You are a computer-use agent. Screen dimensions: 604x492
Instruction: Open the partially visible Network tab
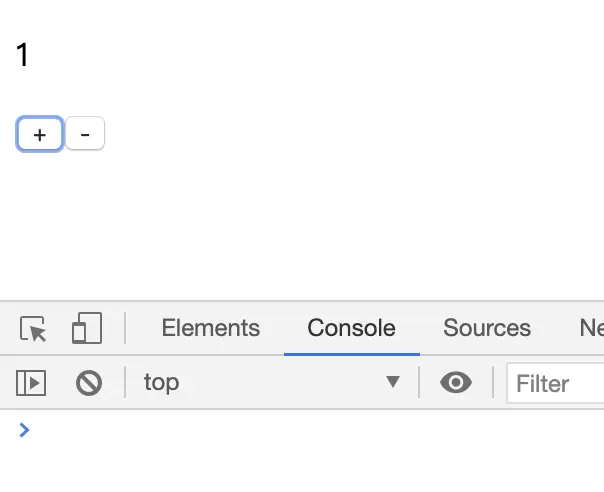pos(591,328)
